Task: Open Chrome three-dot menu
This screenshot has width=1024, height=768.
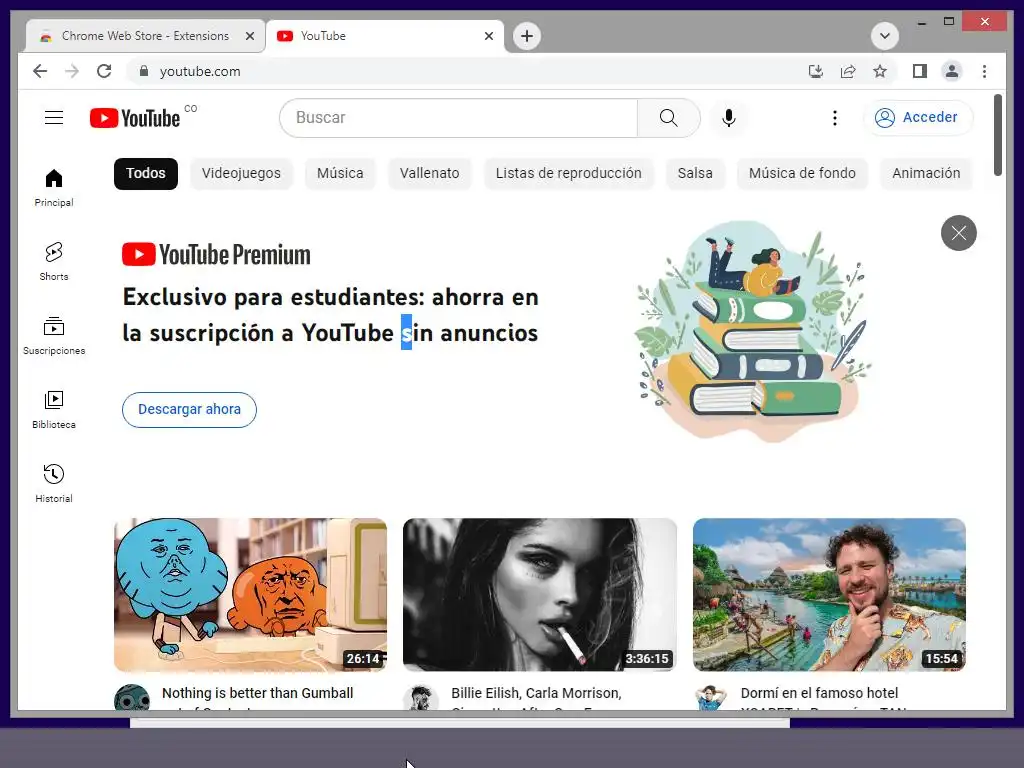Action: pyautogui.click(x=984, y=71)
